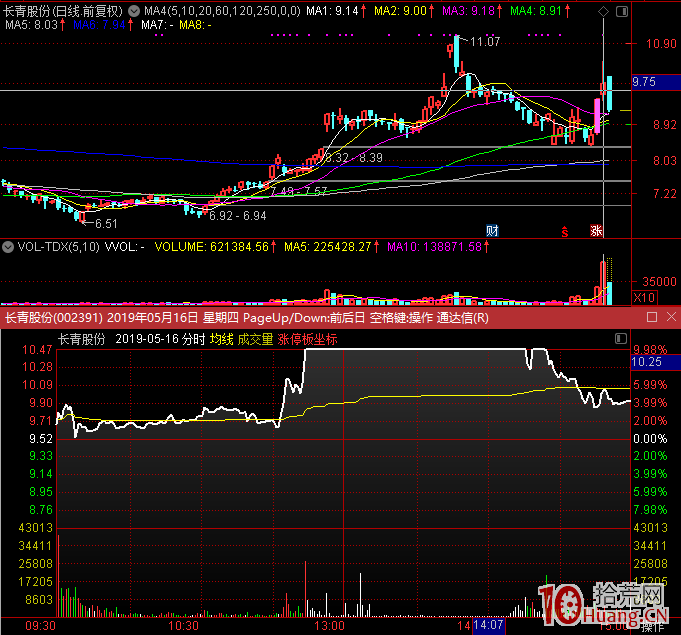Select the 成交量 volume label

[x=255, y=339]
